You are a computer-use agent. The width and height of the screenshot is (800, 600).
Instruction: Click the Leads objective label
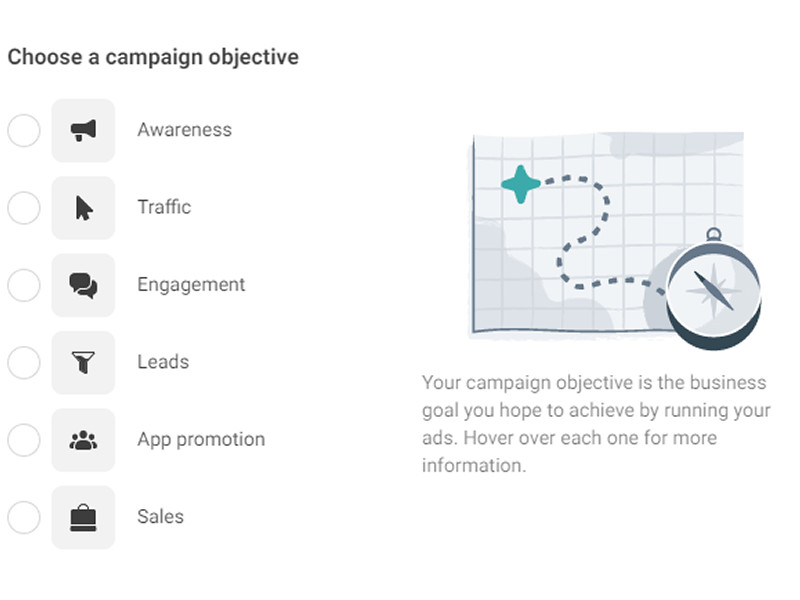click(163, 362)
